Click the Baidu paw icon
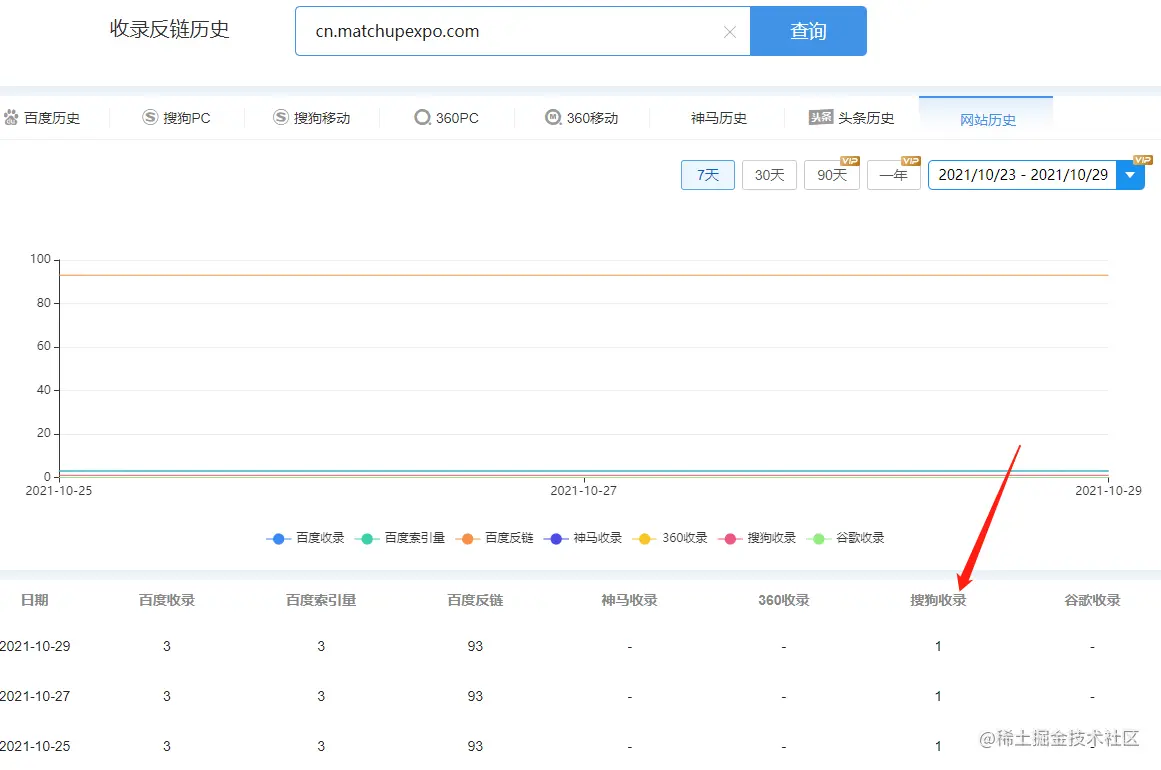 [x=11, y=117]
